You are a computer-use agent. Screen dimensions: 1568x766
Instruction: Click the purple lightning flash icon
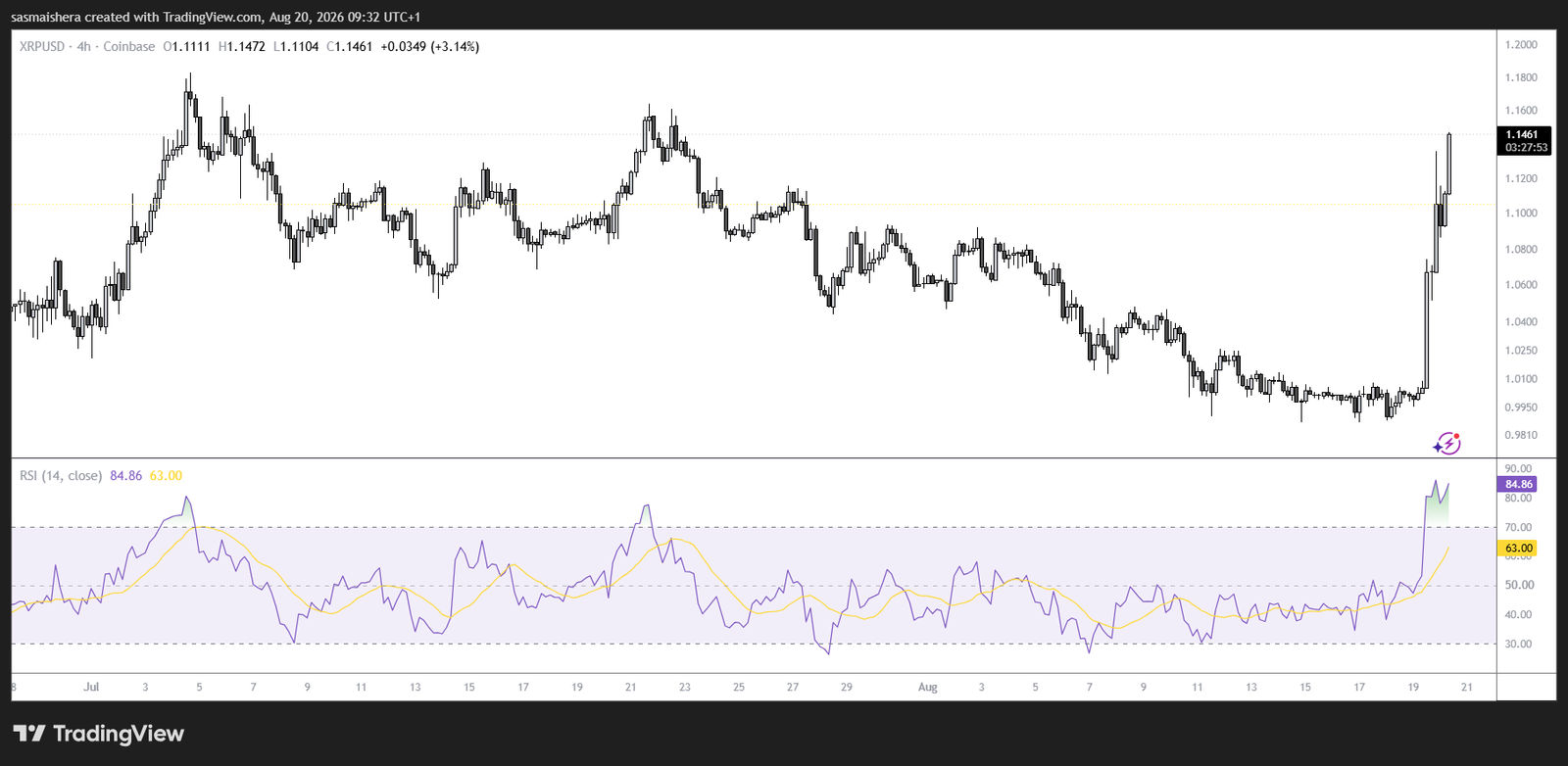point(1446,444)
